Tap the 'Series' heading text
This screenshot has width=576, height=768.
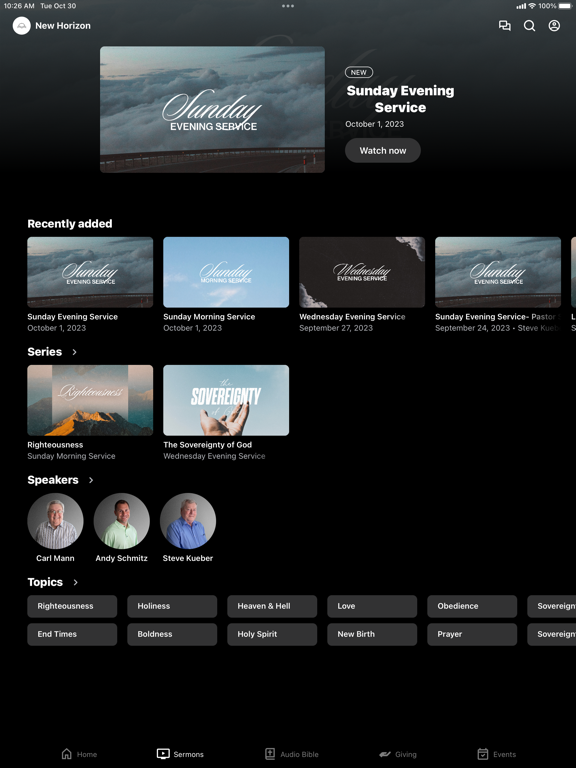(45, 352)
